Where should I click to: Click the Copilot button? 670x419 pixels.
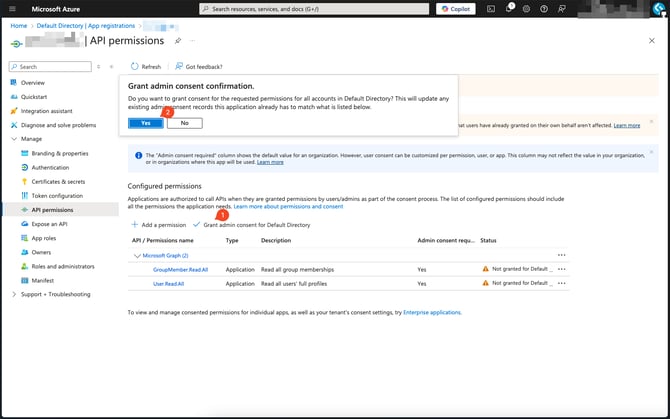pyautogui.click(x=456, y=9)
